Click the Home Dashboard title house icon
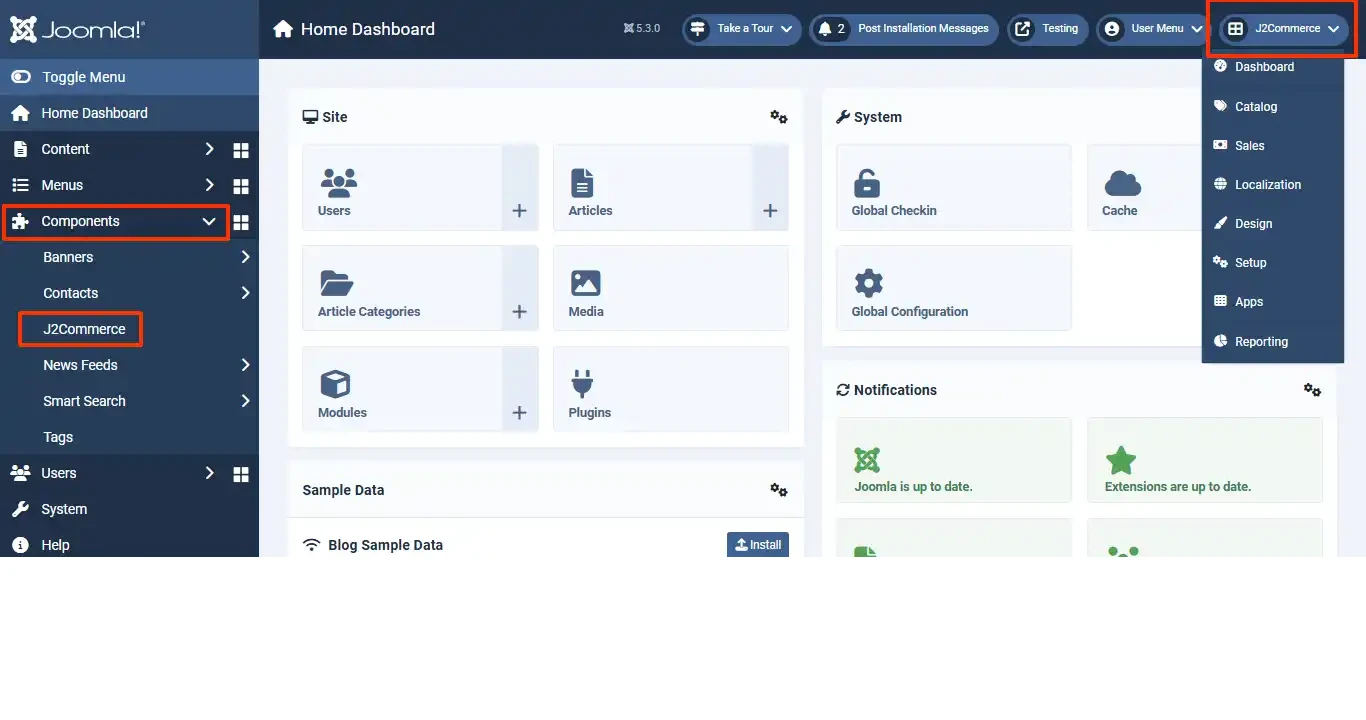The image size is (1366, 720). [x=284, y=29]
